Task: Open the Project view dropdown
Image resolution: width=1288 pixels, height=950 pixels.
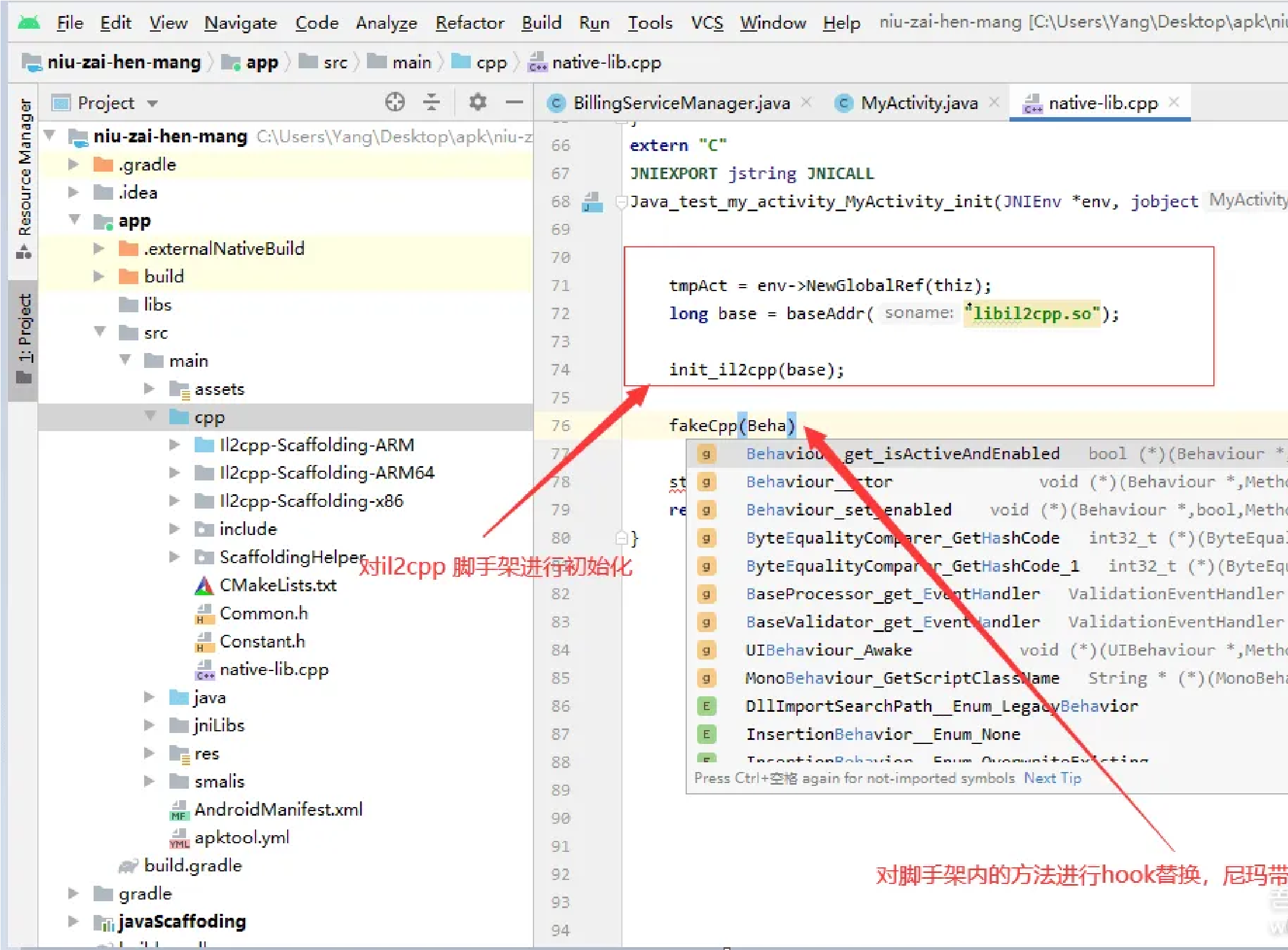Action: click(x=152, y=103)
